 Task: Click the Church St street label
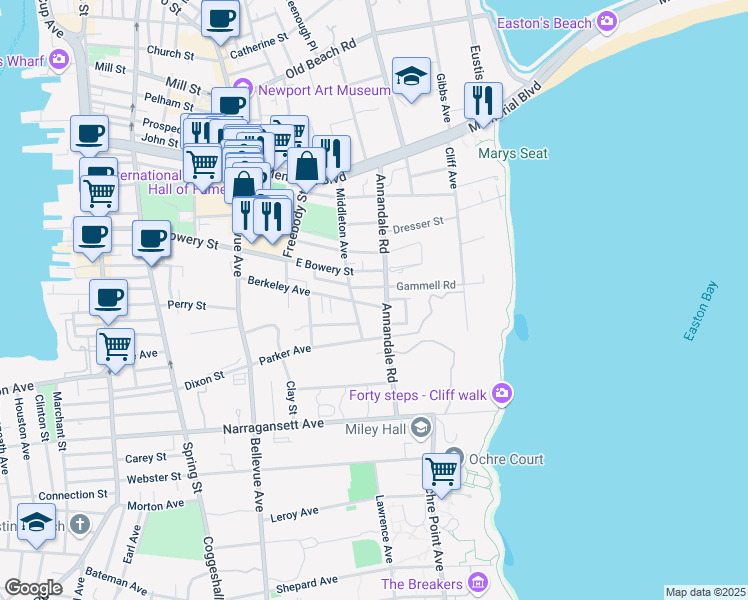click(171, 53)
